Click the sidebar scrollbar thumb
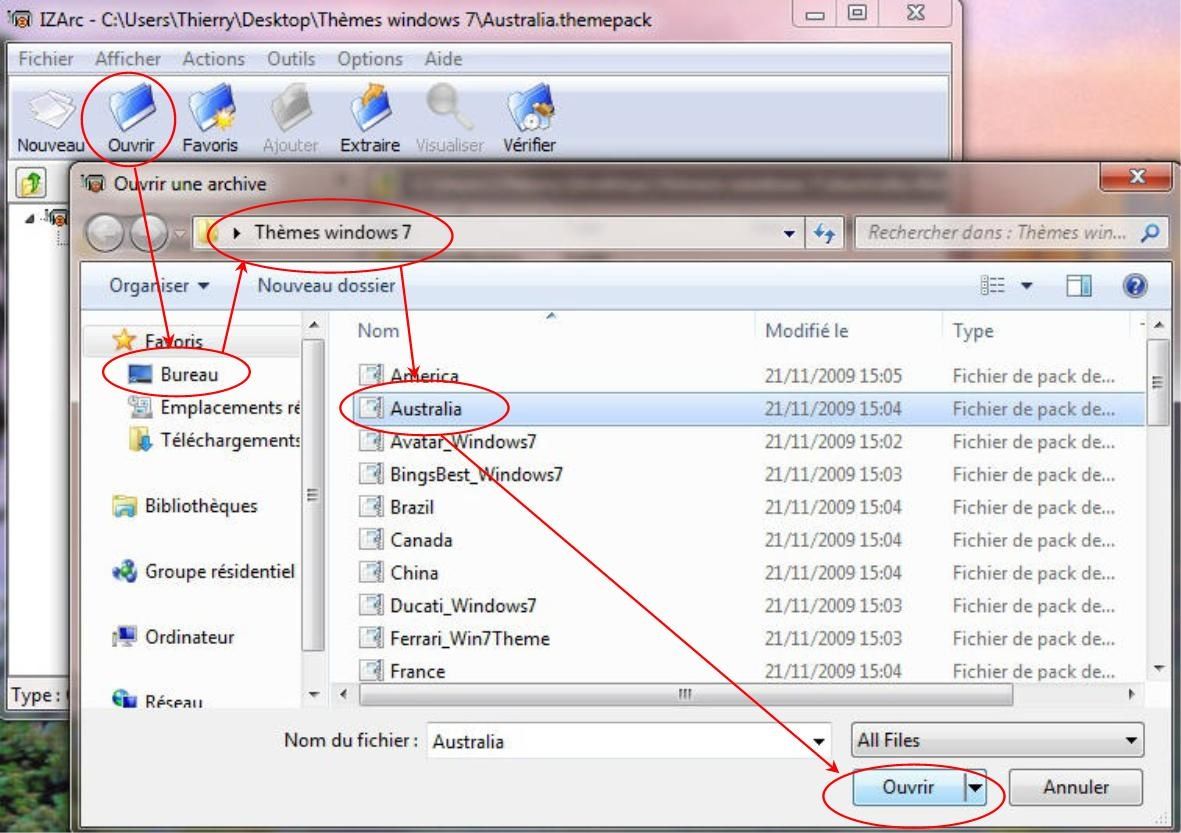The height and width of the screenshot is (833, 1181). (x=313, y=494)
